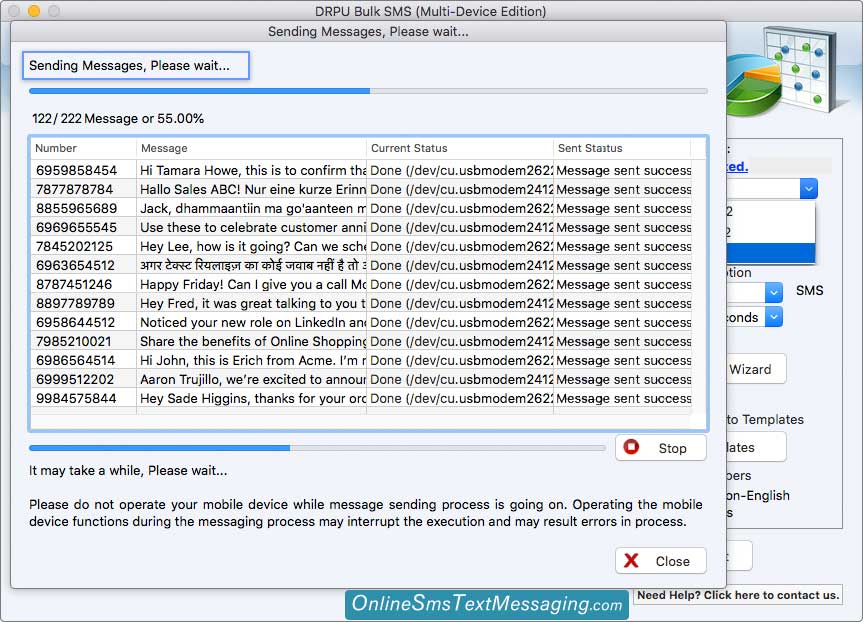Click message 'Hey Fred, it was great talking'
Screen dimensions: 863x622
[253, 303]
